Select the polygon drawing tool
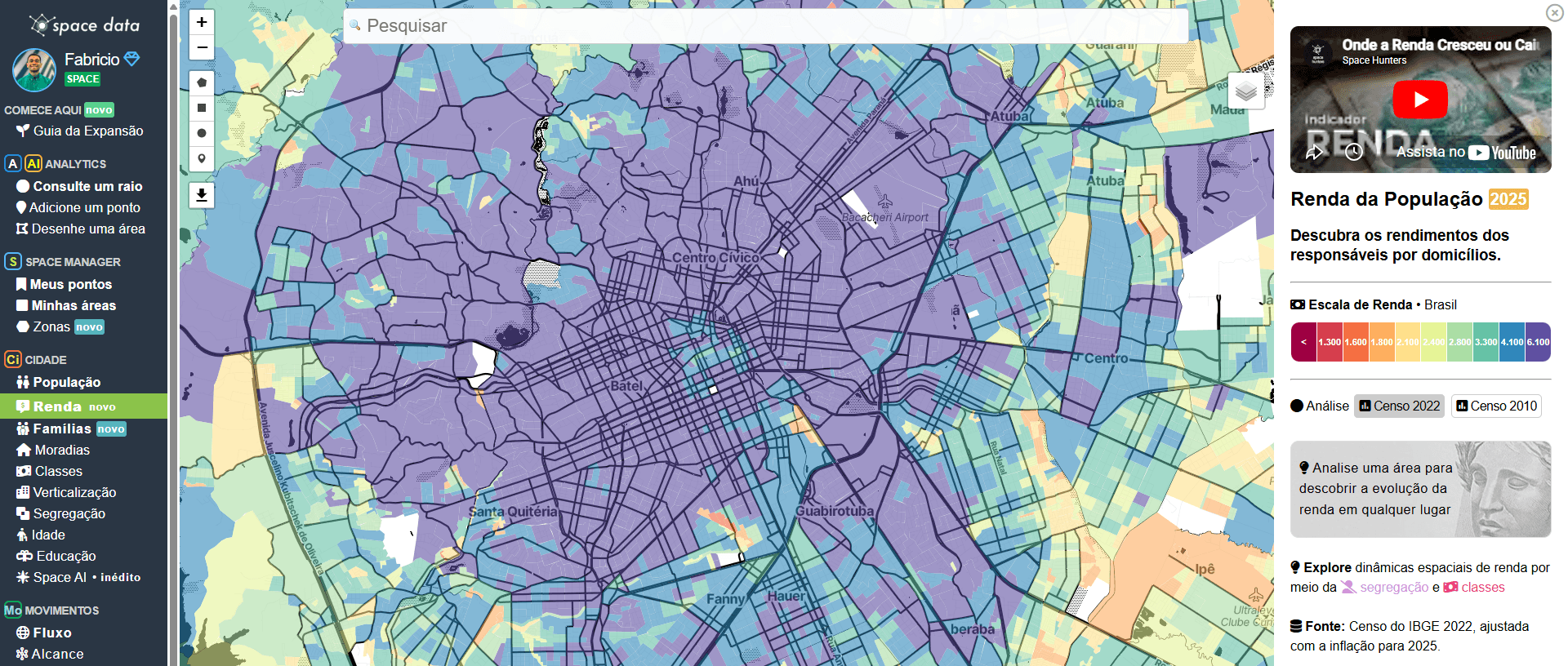Screen dimensions: 1568x666 pyautogui.click(x=202, y=82)
